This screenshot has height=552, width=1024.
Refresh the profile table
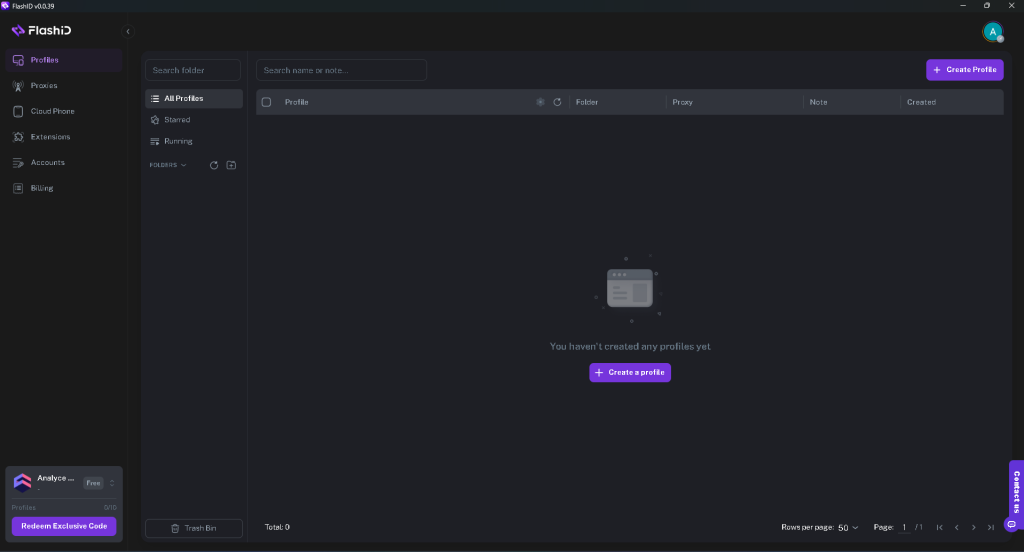tap(557, 102)
